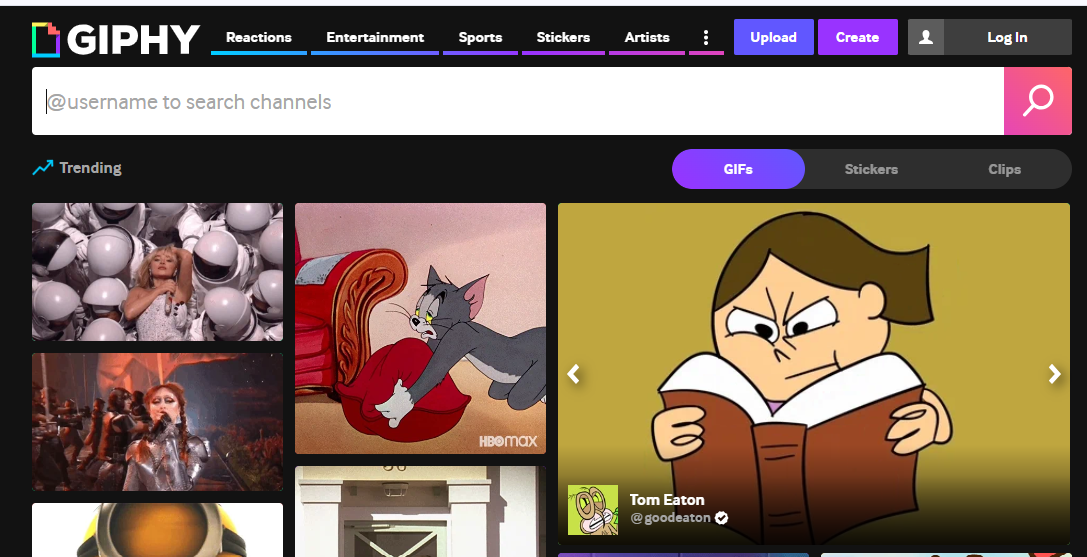Click verified badge next to @goodeaton
This screenshot has height=557, width=1087.
(722, 517)
